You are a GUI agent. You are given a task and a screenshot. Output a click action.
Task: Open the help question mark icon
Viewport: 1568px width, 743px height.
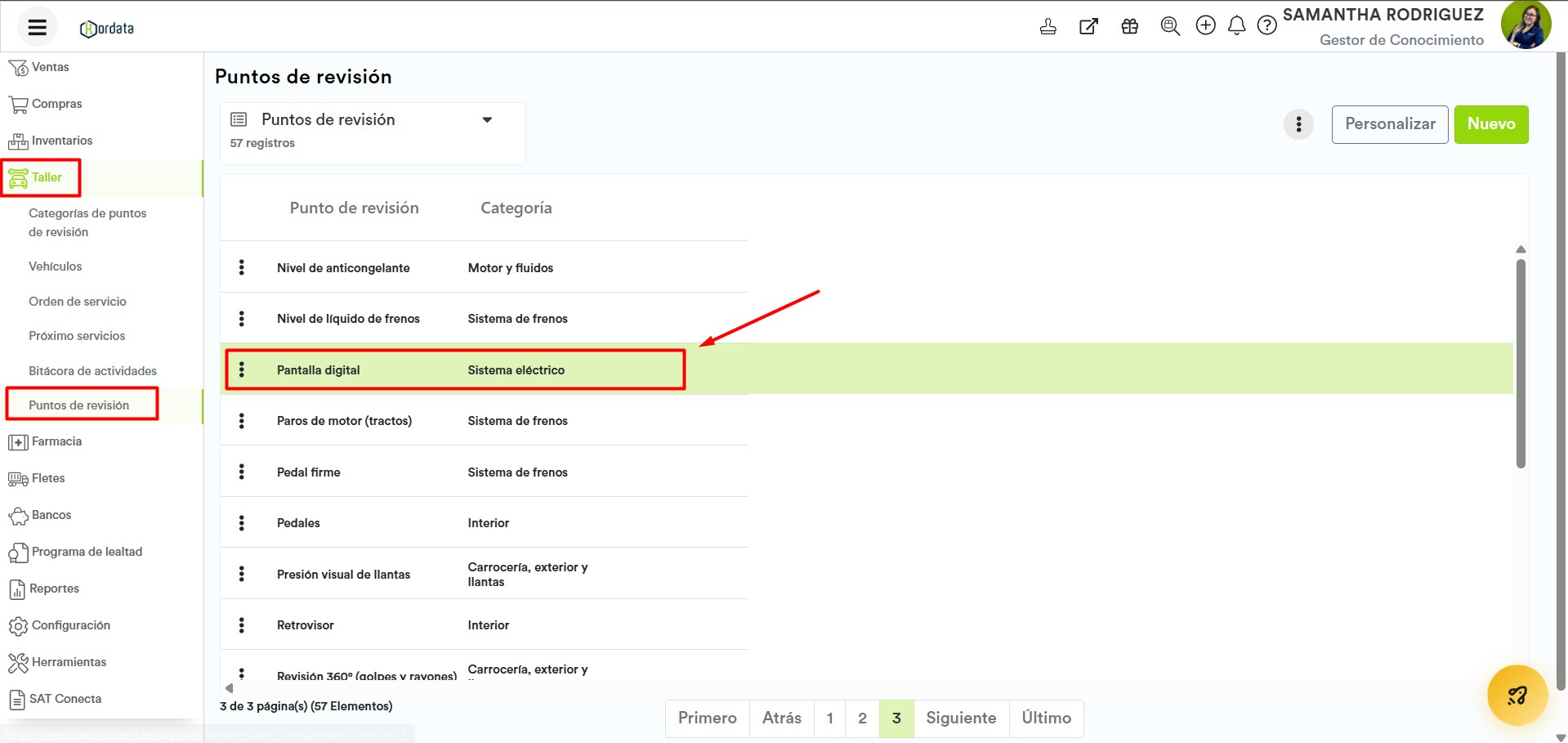1266,25
